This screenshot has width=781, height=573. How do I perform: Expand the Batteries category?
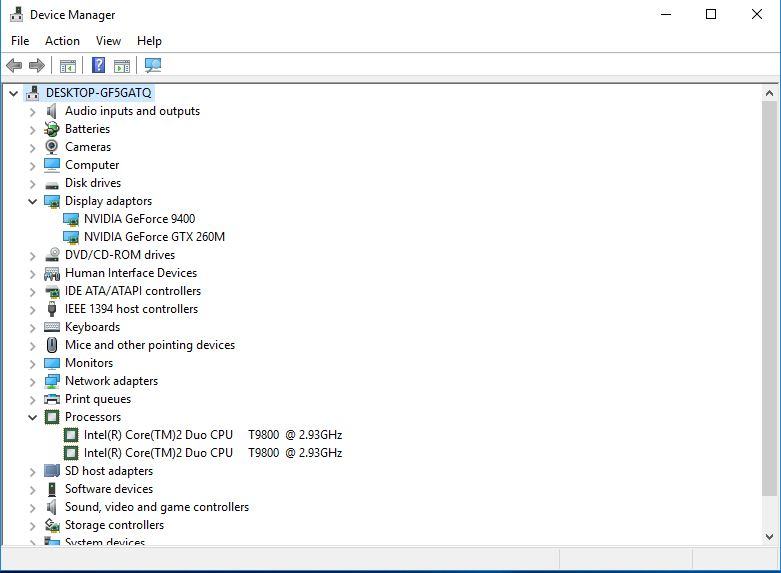point(32,130)
